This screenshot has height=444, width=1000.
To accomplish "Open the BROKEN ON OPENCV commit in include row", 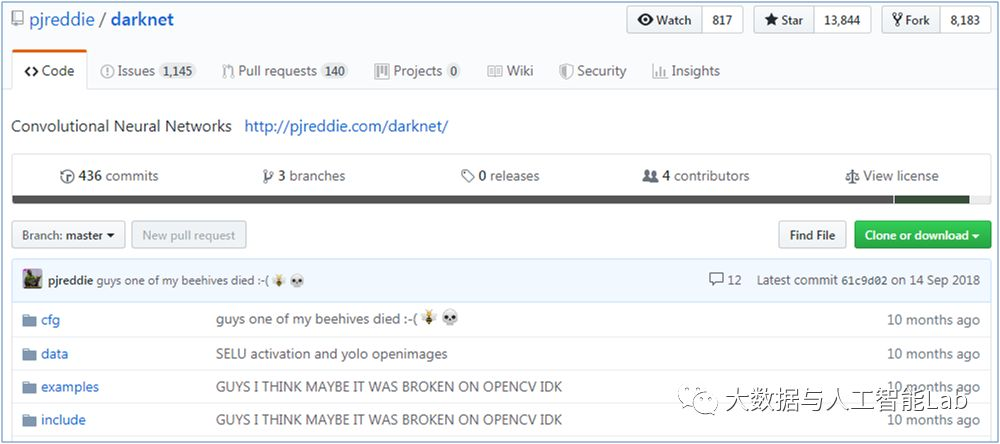I will click(x=389, y=420).
